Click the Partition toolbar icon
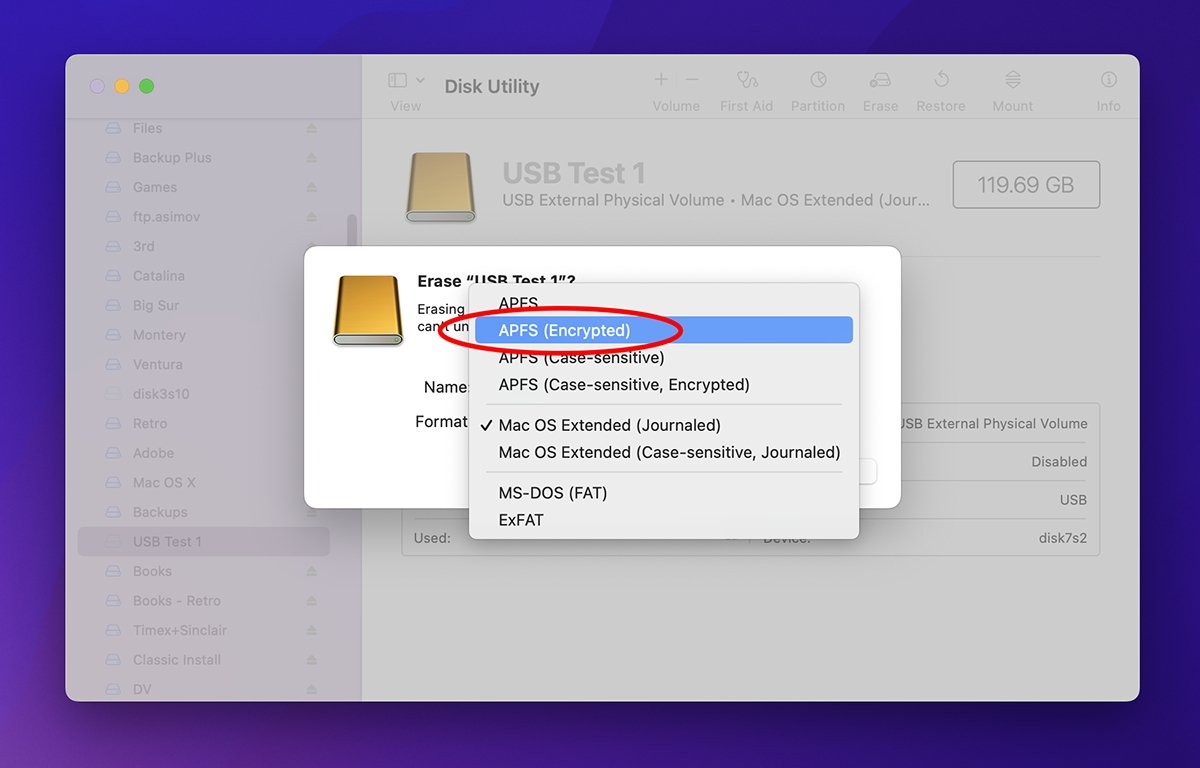This screenshot has height=768, width=1200. [x=818, y=80]
